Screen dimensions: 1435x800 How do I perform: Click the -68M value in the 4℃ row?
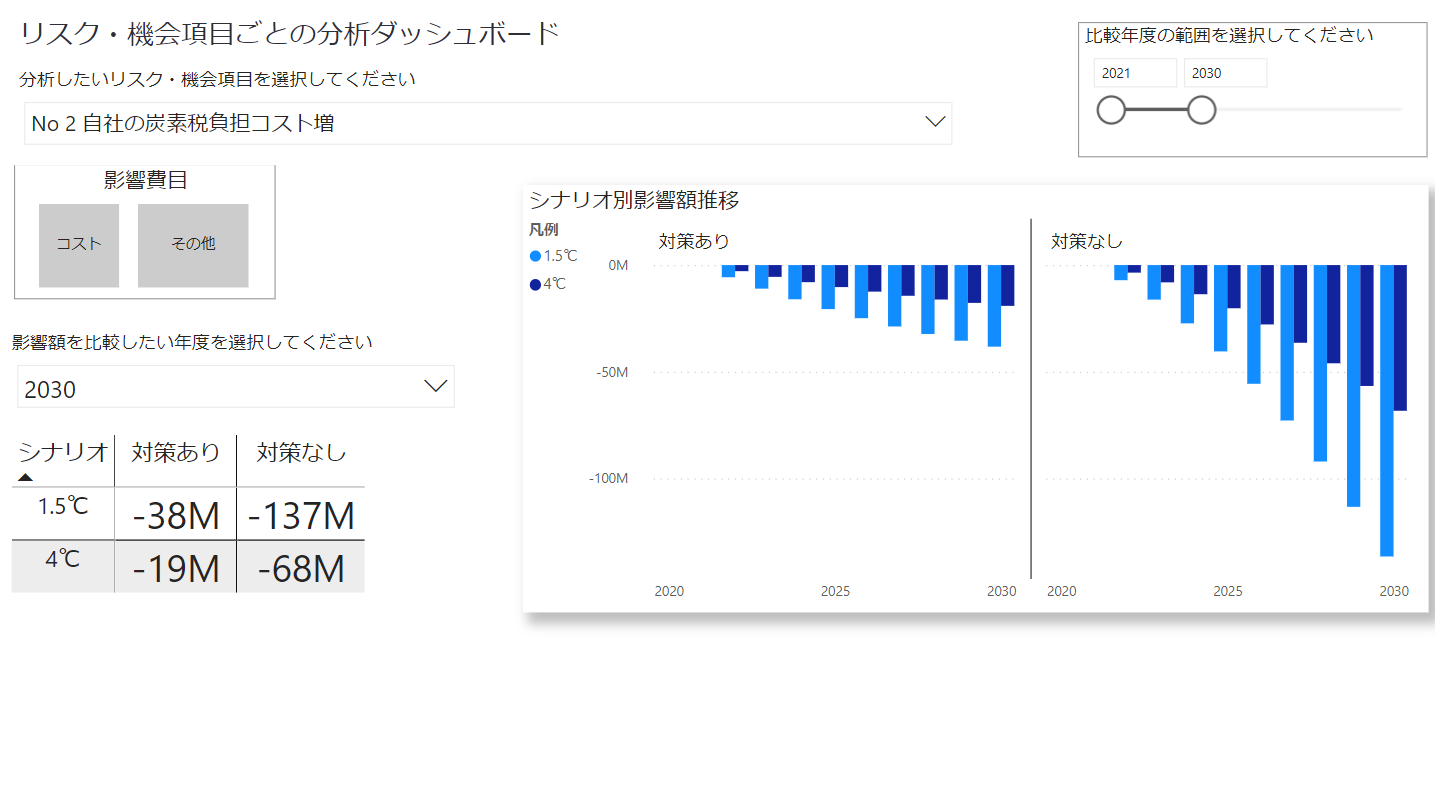(301, 568)
